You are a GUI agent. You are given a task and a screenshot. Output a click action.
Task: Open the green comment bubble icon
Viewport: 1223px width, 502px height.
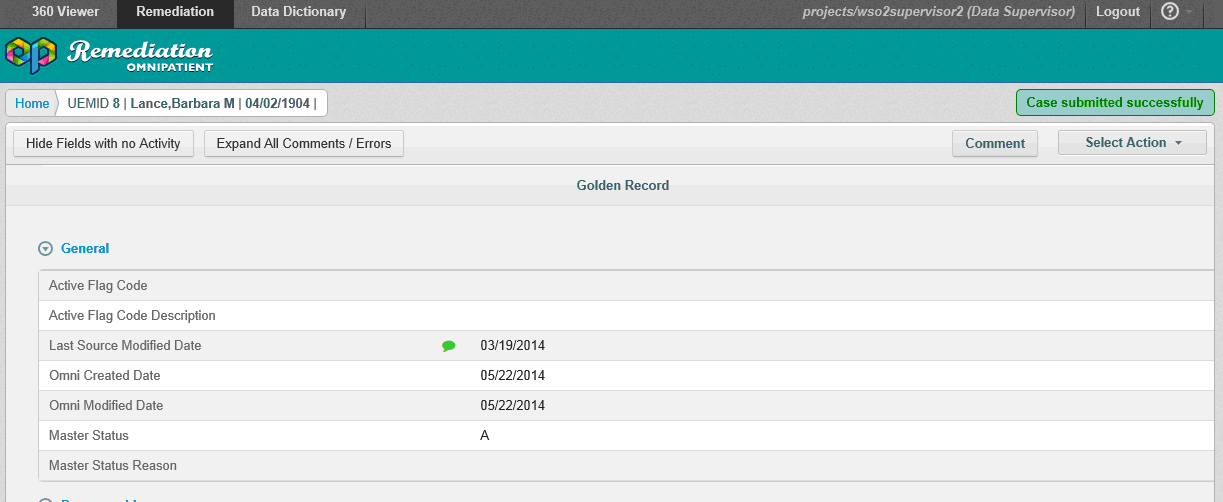click(449, 346)
